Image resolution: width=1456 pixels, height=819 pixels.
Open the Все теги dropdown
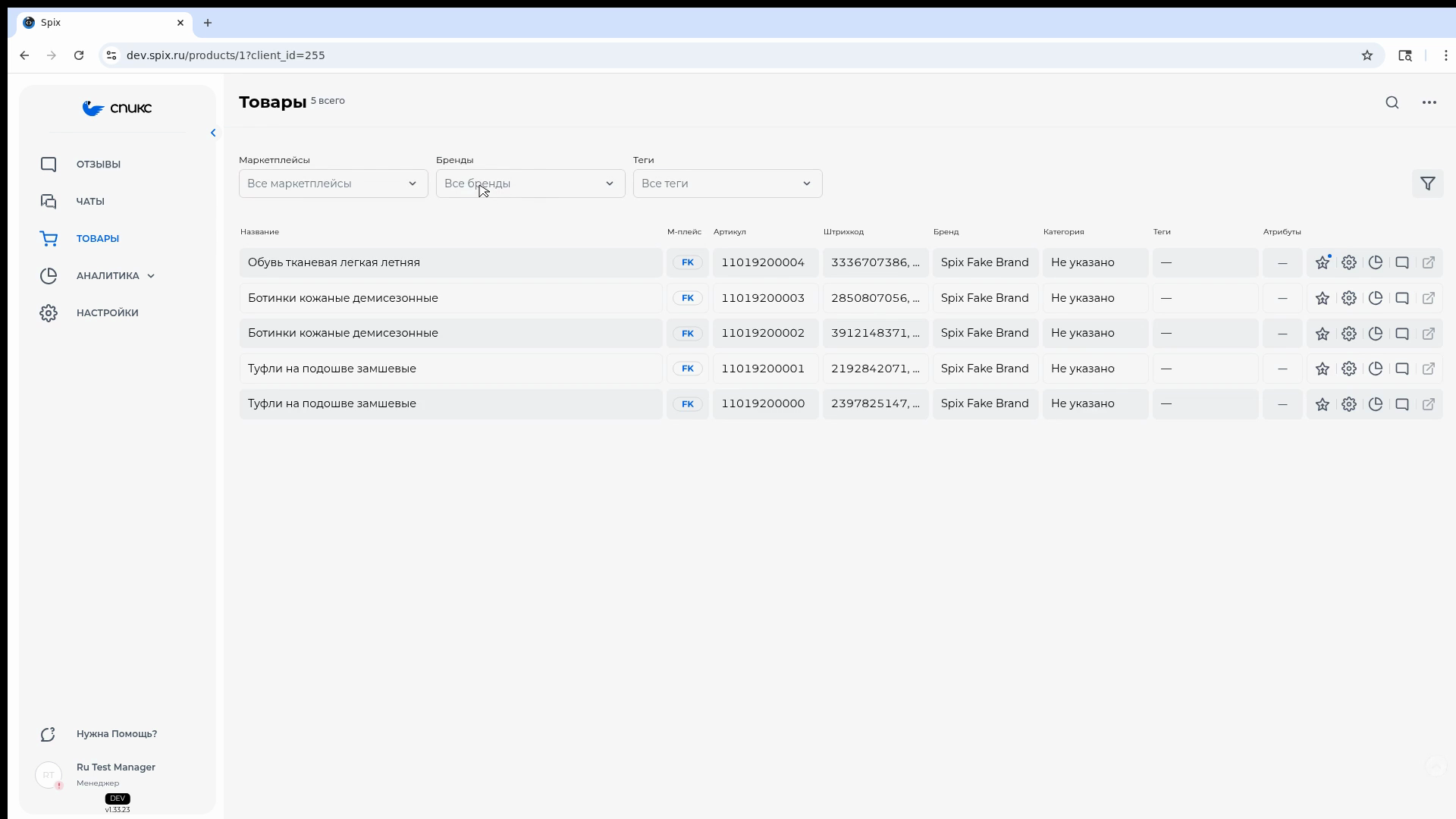[x=728, y=184]
